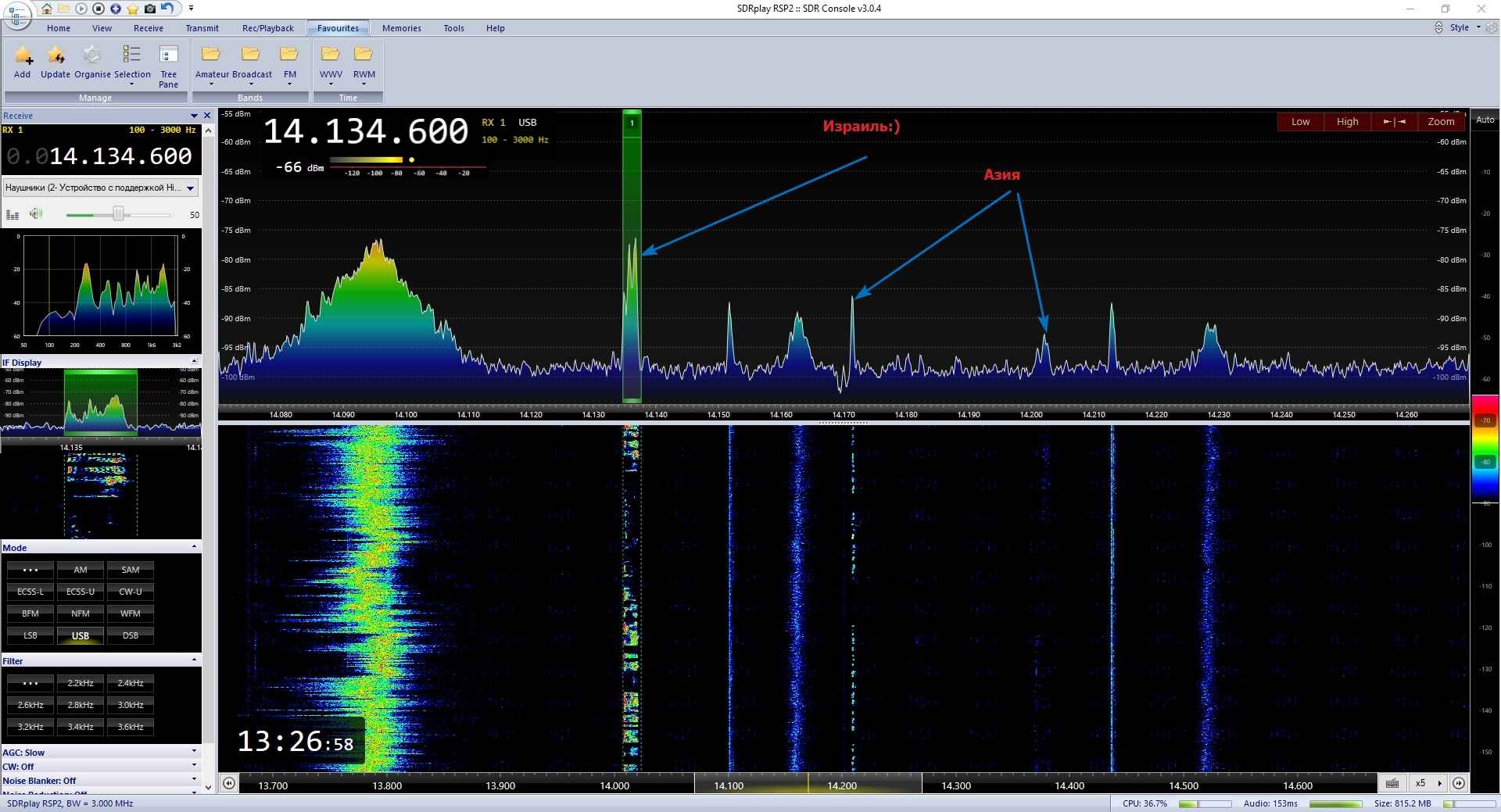Open the quick access toolbar customize dropdown
This screenshot has width=1501, height=812.
point(192,9)
